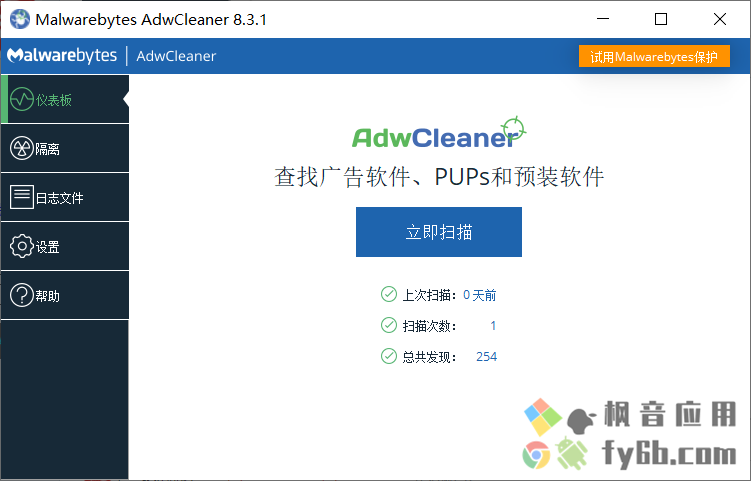
Task: Click the green checkmark beside 上次扫描
Action: coord(388,294)
